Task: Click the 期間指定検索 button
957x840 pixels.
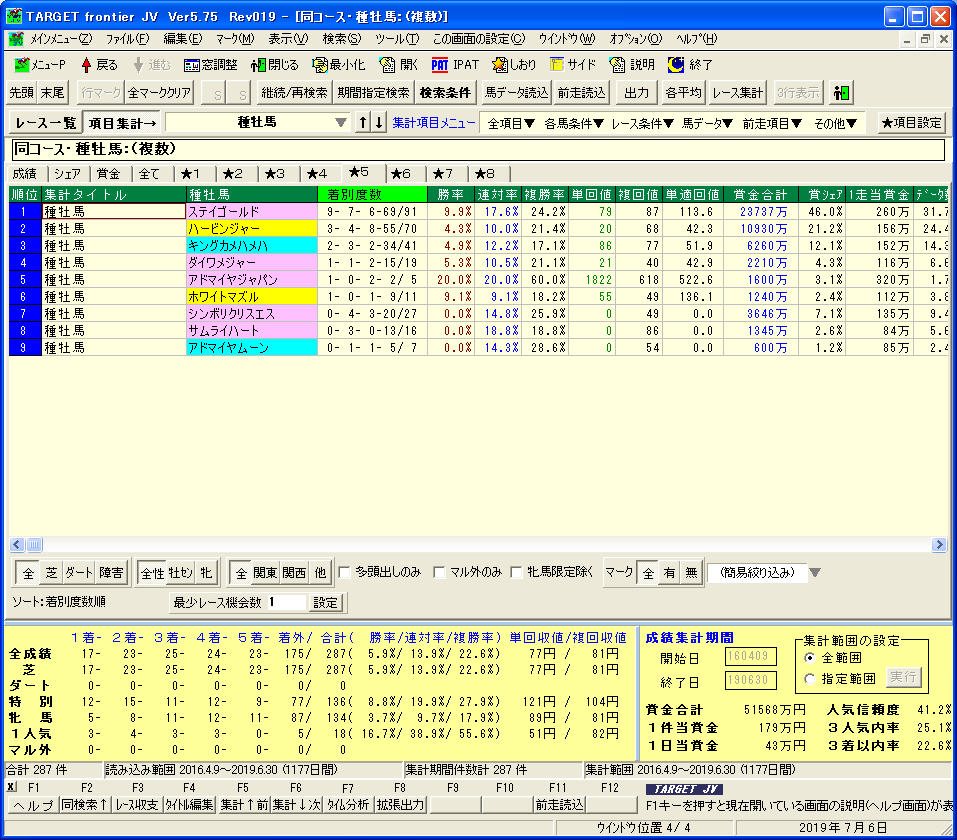Action: tap(374, 93)
